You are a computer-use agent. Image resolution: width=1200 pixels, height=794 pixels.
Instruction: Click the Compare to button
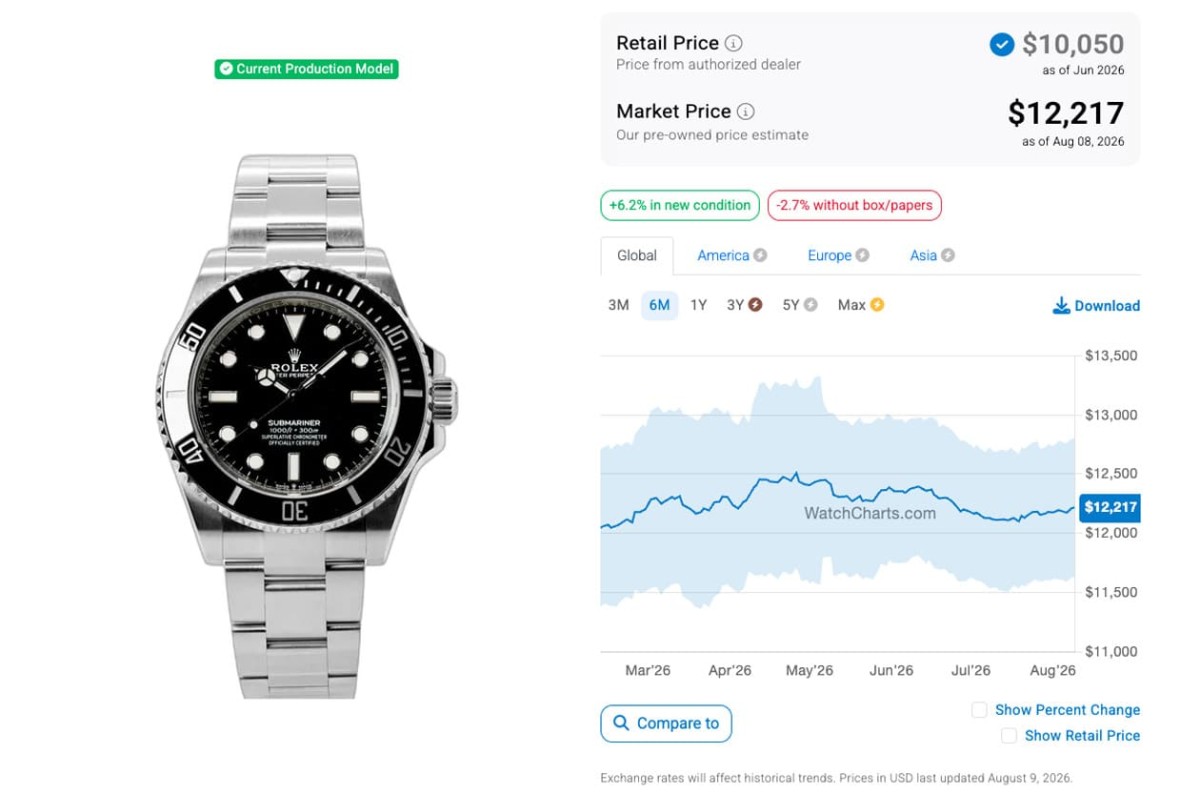pos(666,723)
